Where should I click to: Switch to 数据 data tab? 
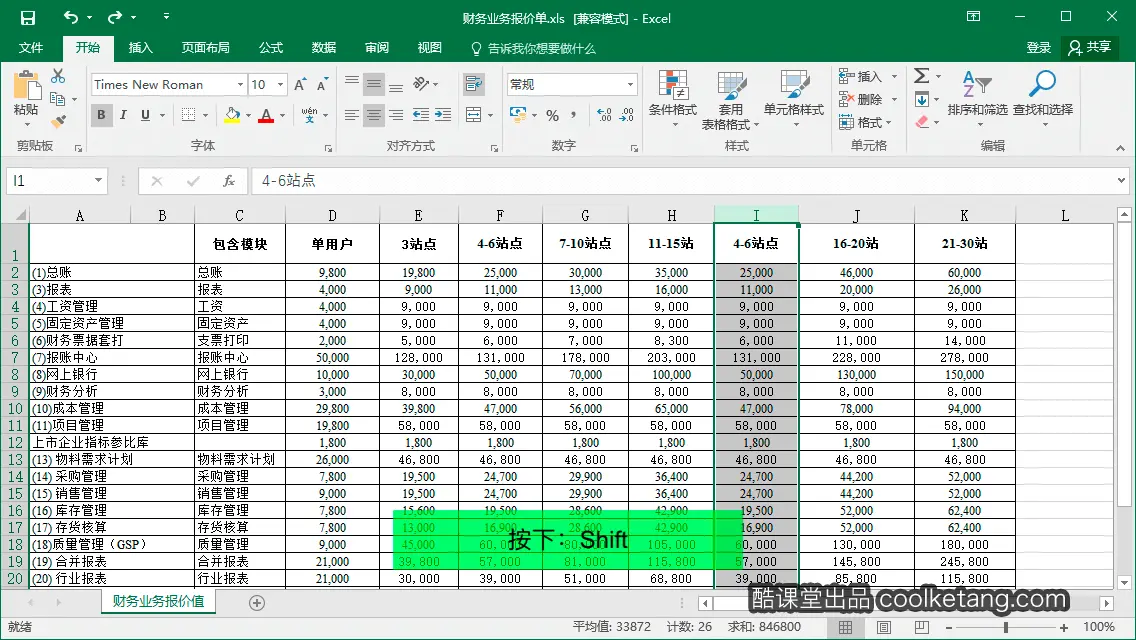click(x=324, y=48)
